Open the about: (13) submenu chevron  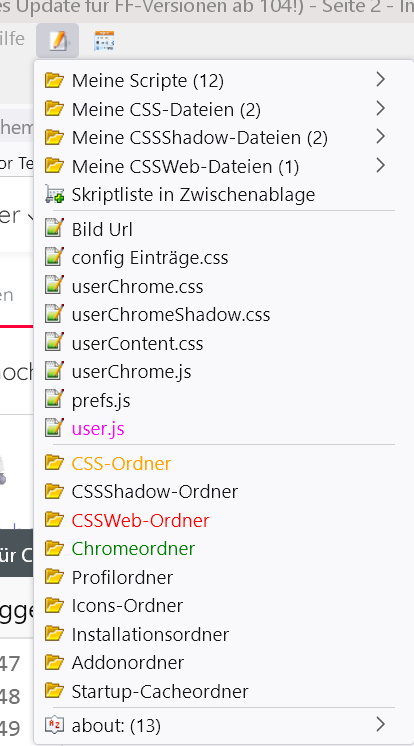(380, 725)
